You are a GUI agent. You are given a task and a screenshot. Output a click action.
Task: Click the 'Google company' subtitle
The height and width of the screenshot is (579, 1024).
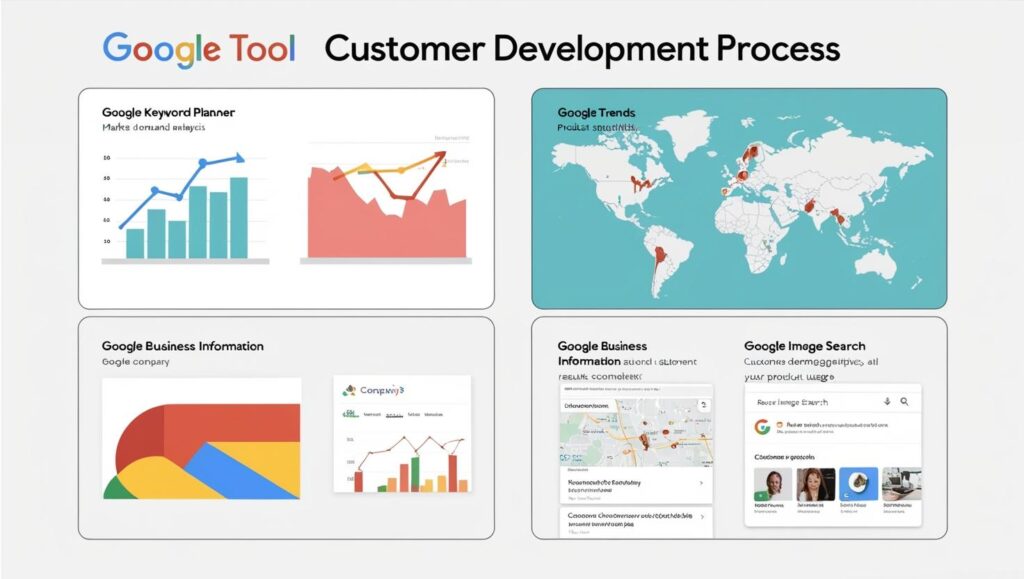[135, 362]
